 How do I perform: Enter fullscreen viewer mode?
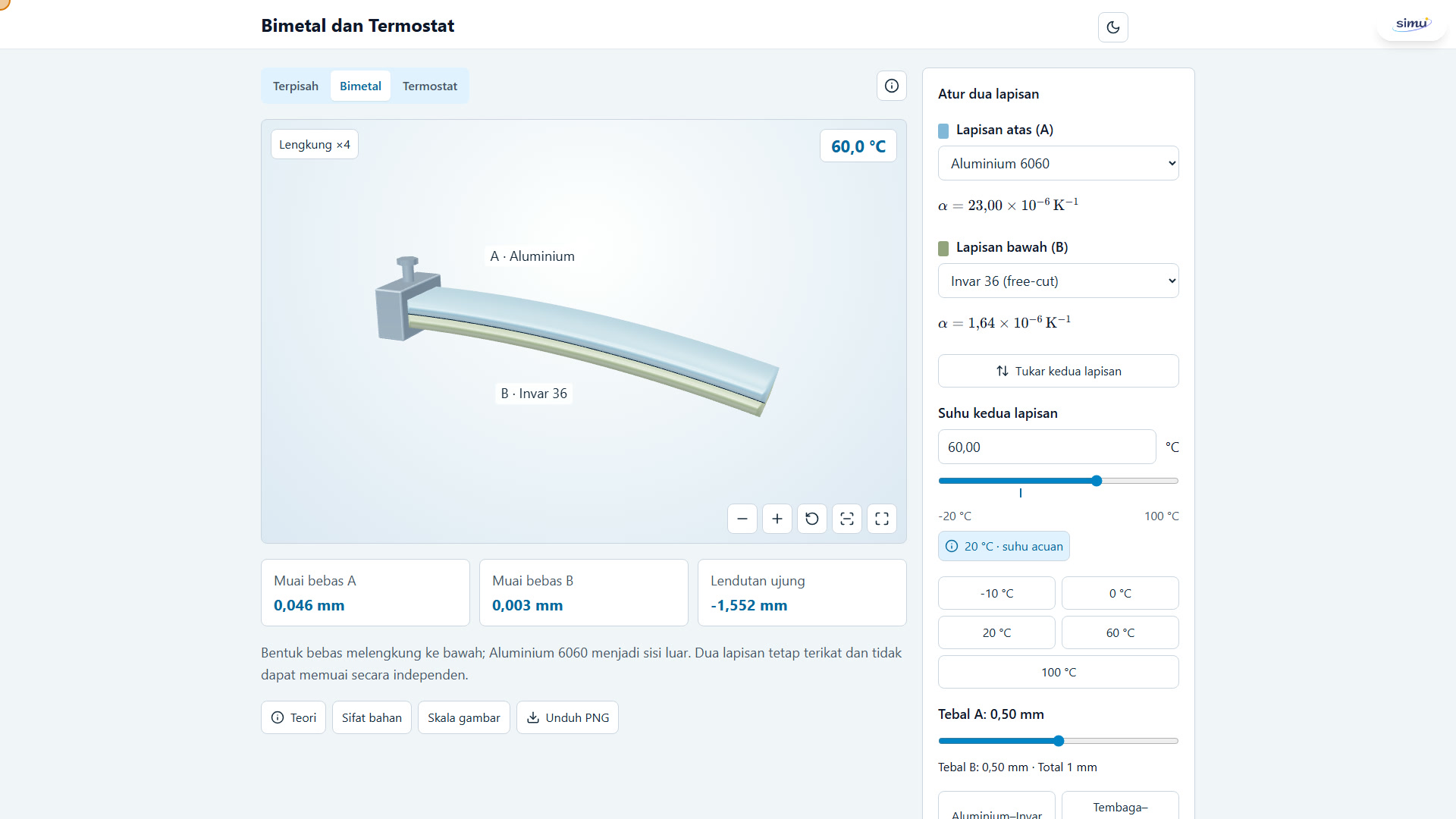pyautogui.click(x=882, y=519)
